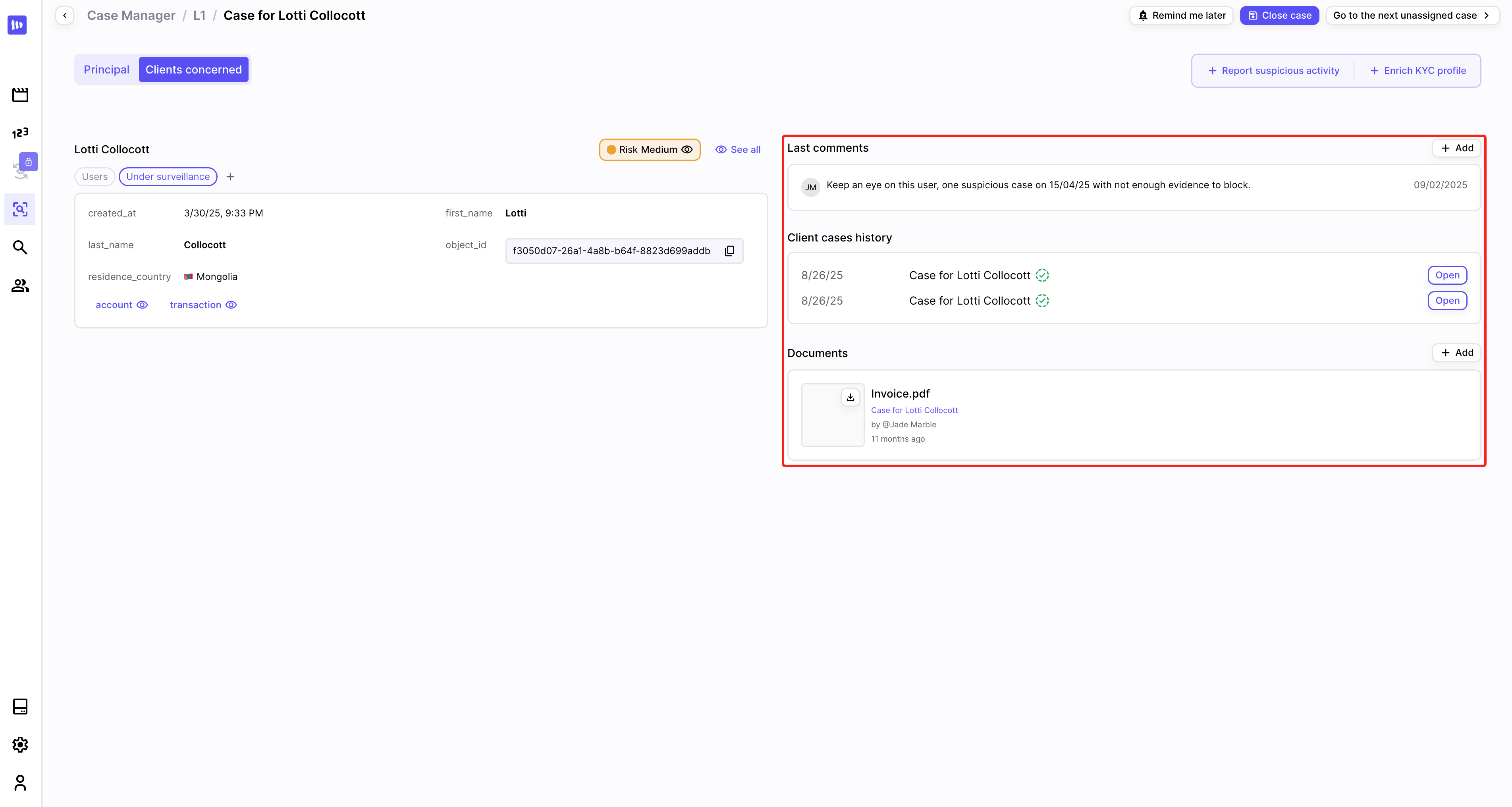Go back using the header chevron button

click(x=65, y=15)
